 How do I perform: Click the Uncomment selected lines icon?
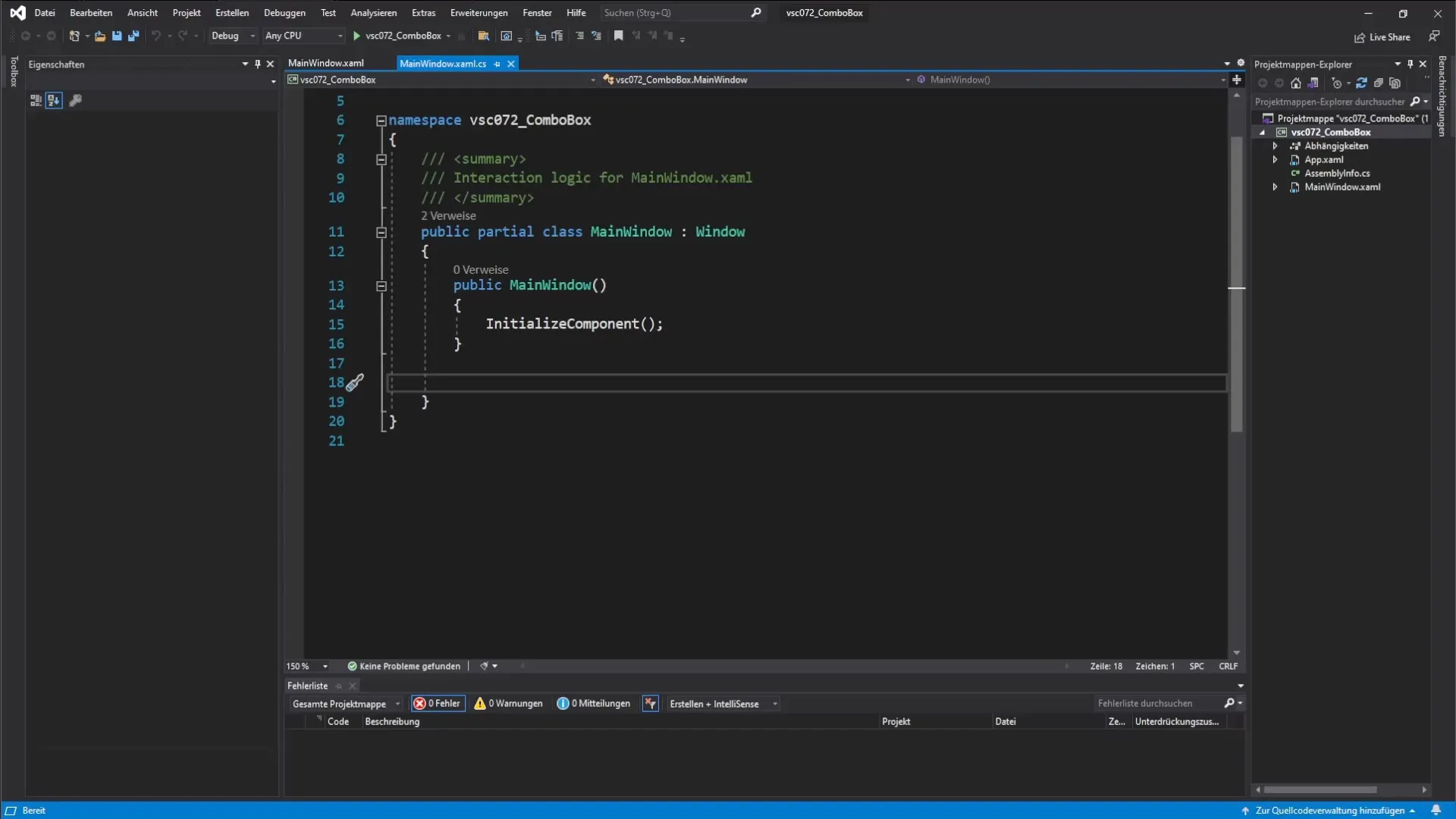597,36
